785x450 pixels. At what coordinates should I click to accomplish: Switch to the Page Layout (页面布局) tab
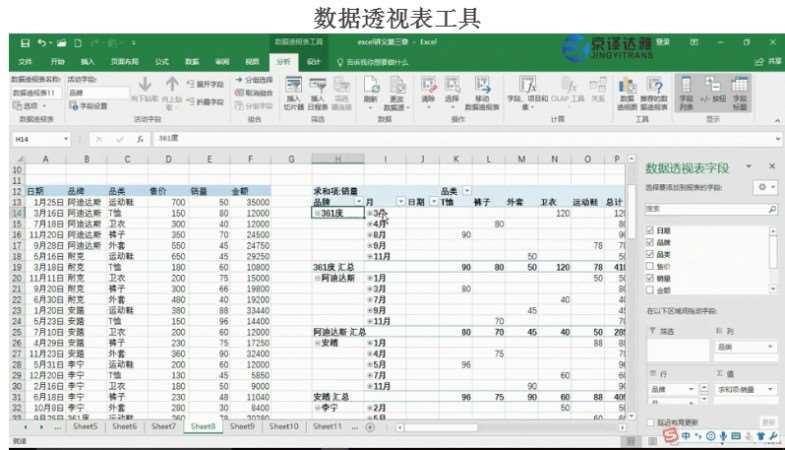tap(125, 62)
